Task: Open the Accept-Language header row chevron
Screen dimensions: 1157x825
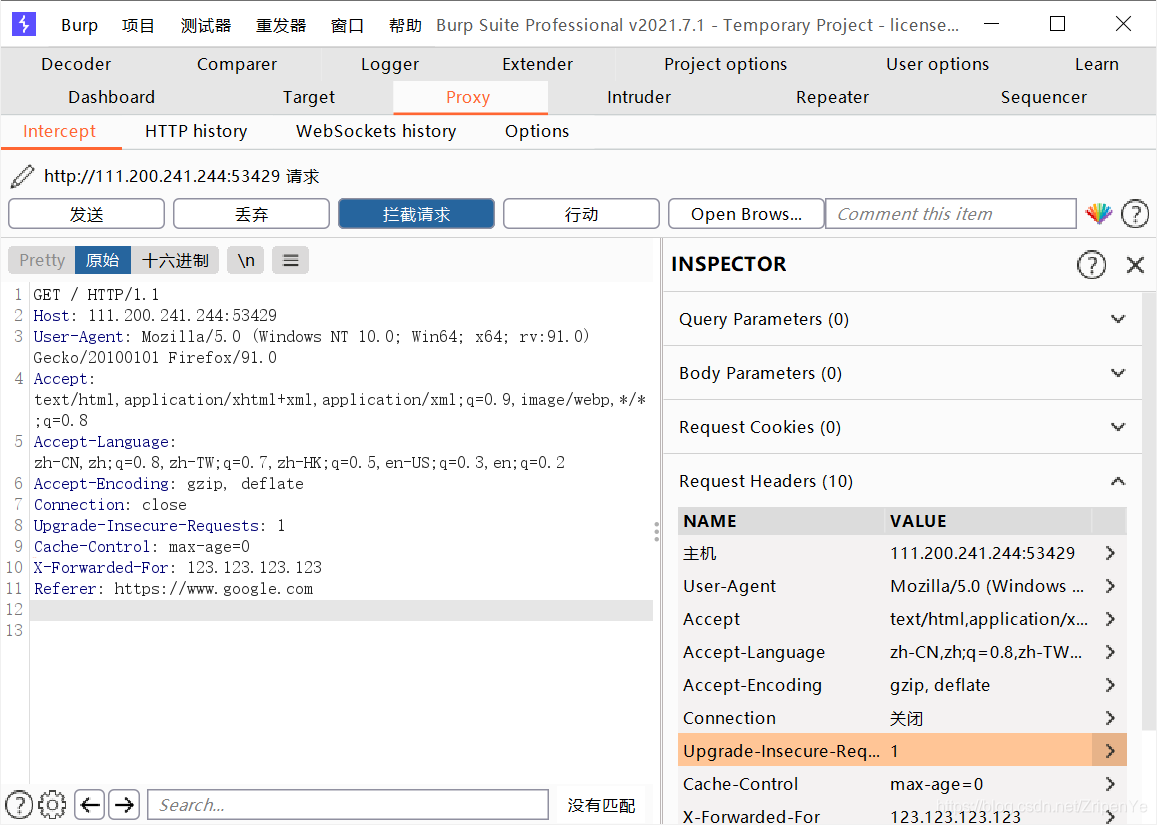Action: 1110,652
